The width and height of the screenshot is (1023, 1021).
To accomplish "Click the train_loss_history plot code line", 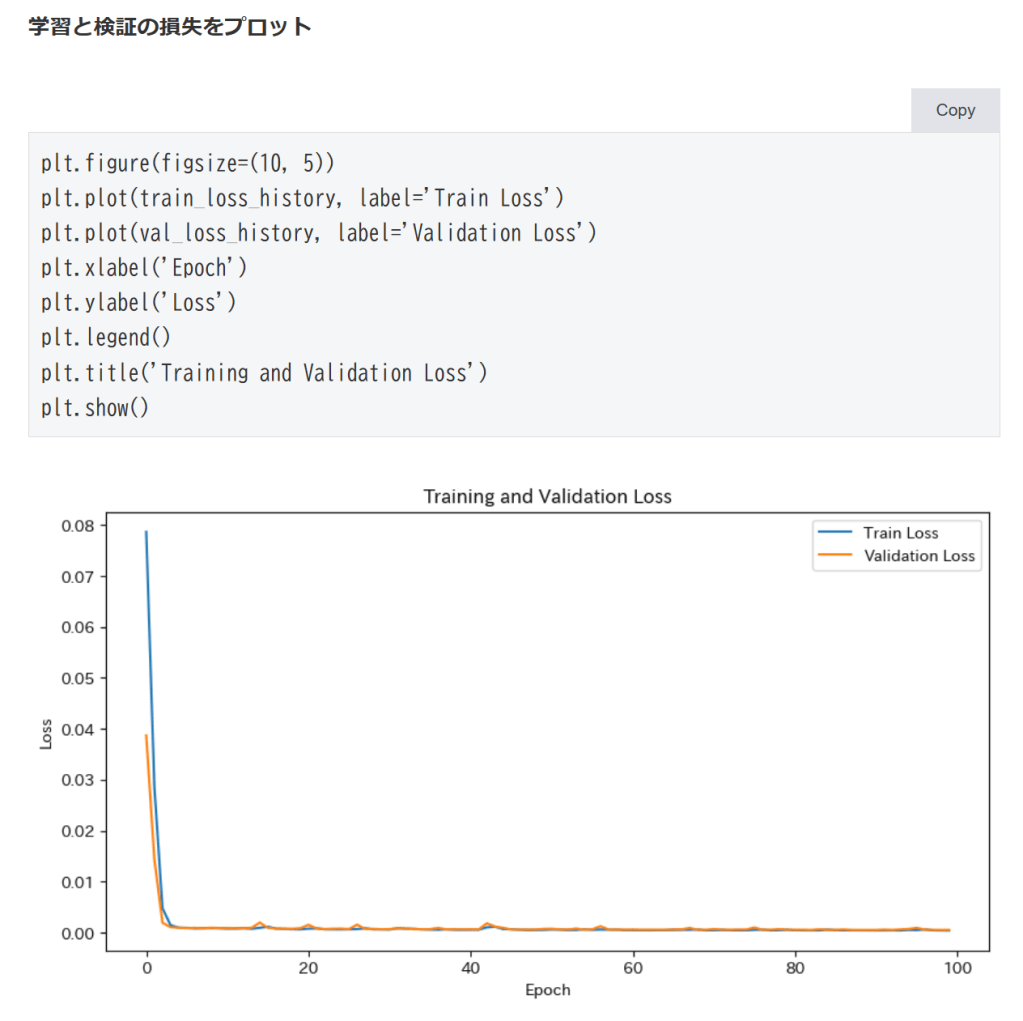I will coord(302,198).
